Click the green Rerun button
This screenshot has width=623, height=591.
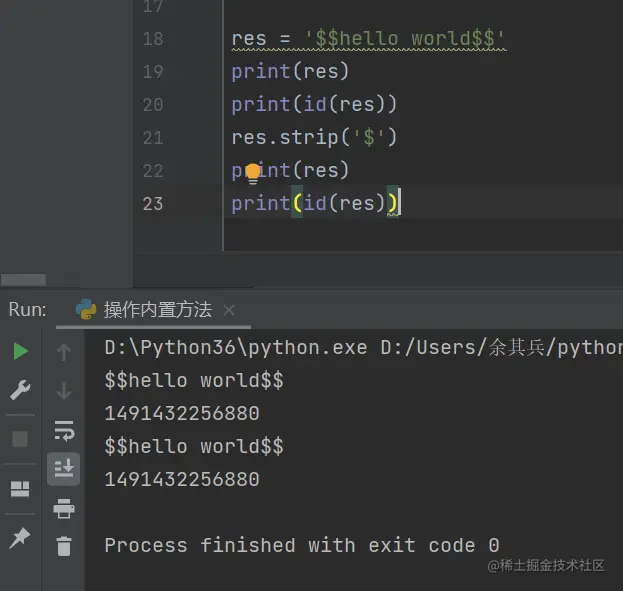(x=21, y=351)
